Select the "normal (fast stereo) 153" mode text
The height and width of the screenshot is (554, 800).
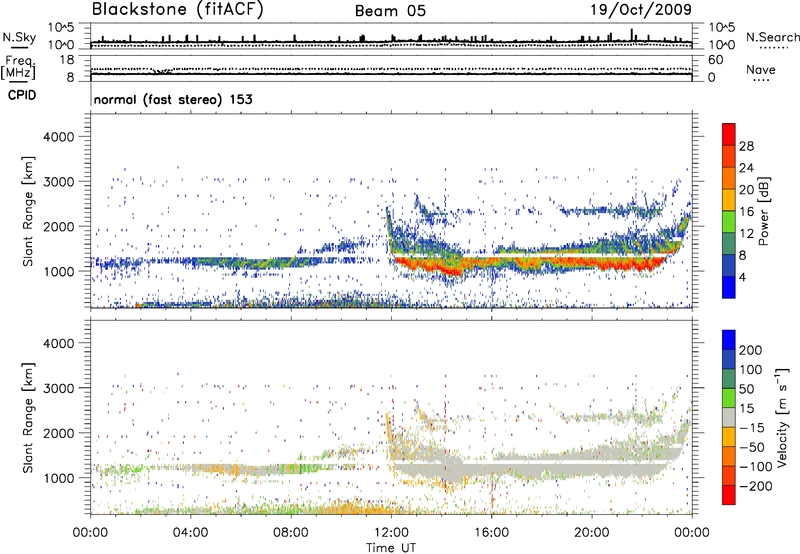coord(173,99)
